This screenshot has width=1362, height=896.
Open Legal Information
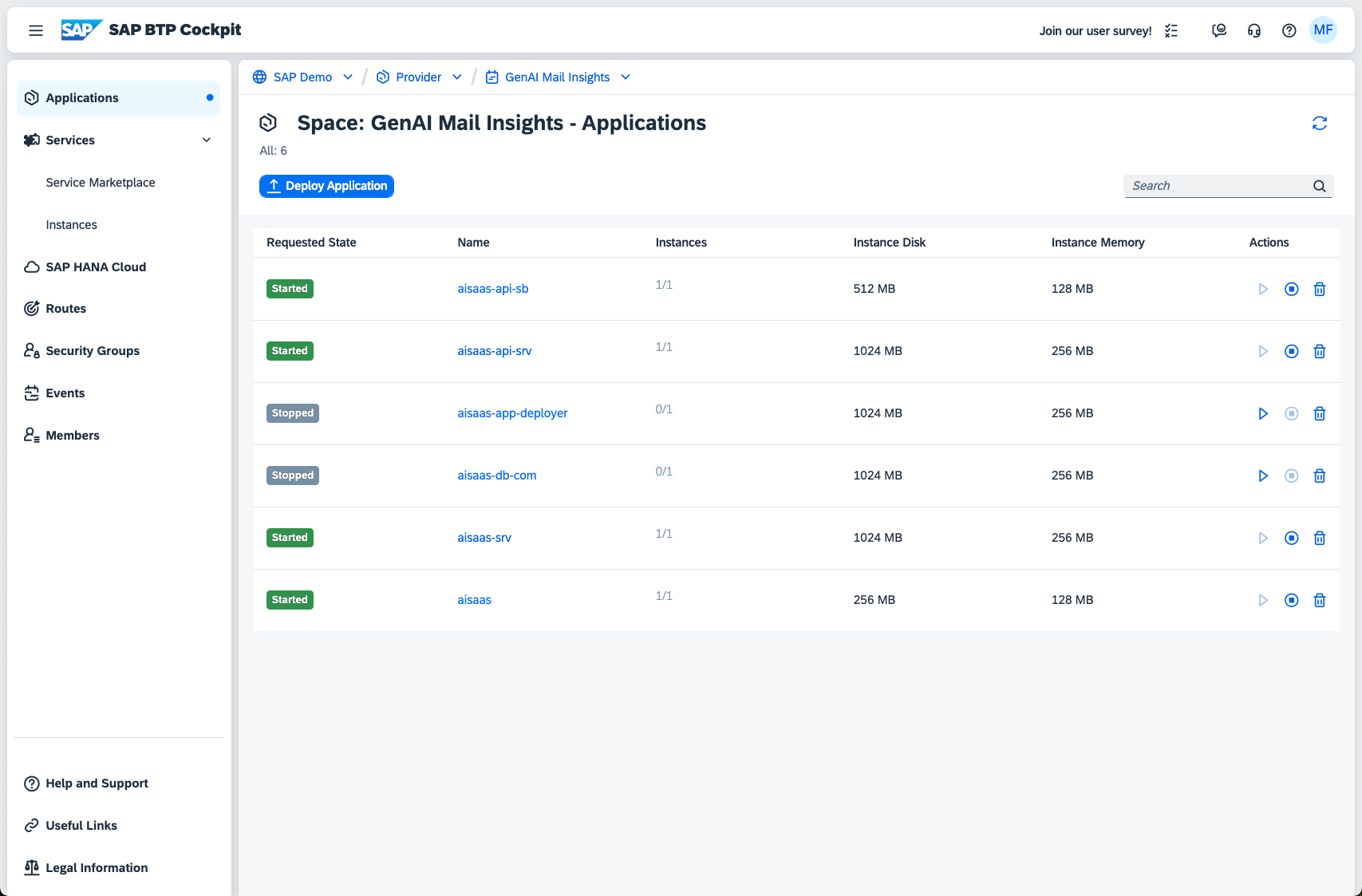[97, 868]
